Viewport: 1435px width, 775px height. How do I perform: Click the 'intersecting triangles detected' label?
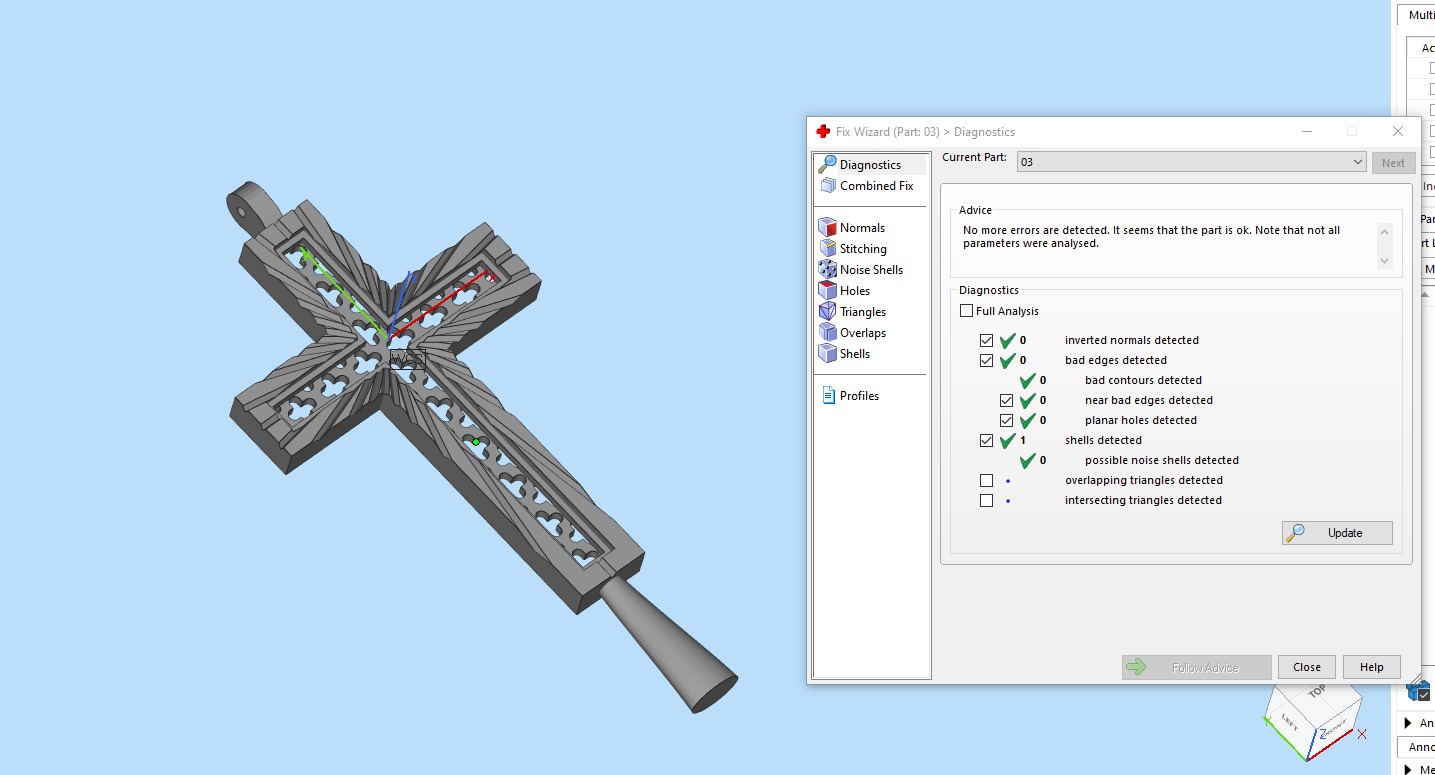pos(1143,500)
